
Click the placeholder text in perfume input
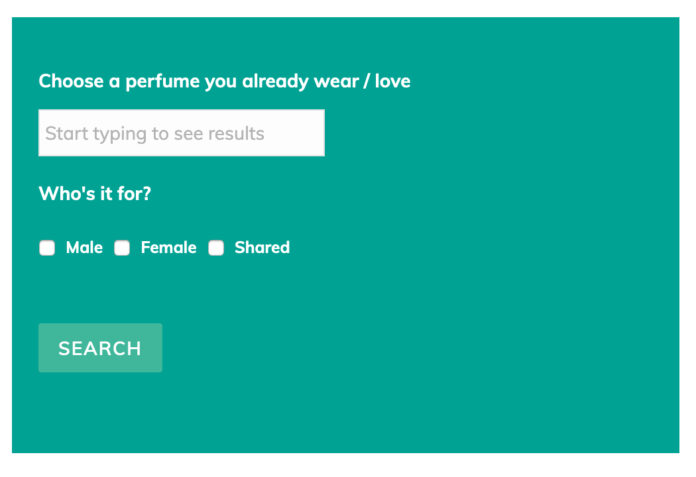point(155,134)
